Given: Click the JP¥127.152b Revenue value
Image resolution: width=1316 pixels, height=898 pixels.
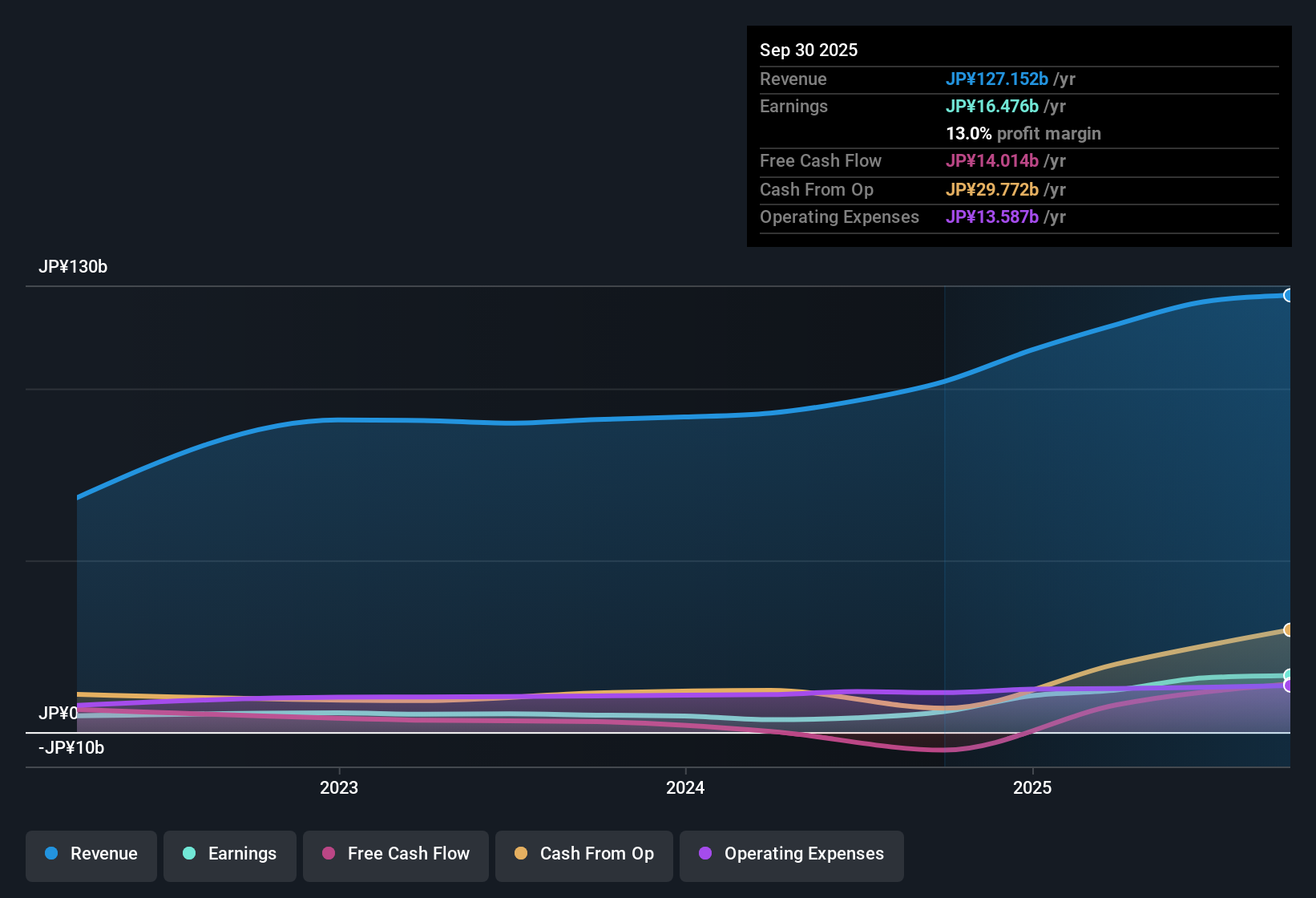Looking at the screenshot, I should click(998, 79).
